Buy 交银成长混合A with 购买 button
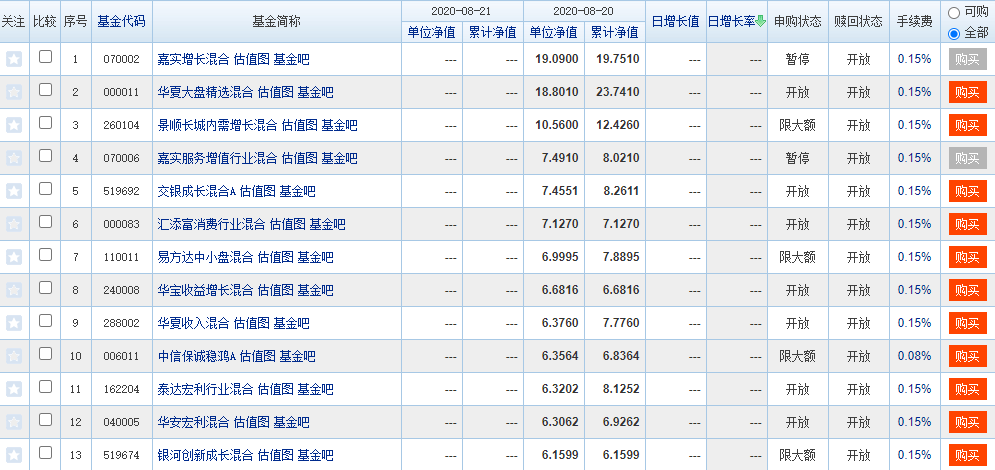Viewport: 995px width, 470px height. point(968,192)
